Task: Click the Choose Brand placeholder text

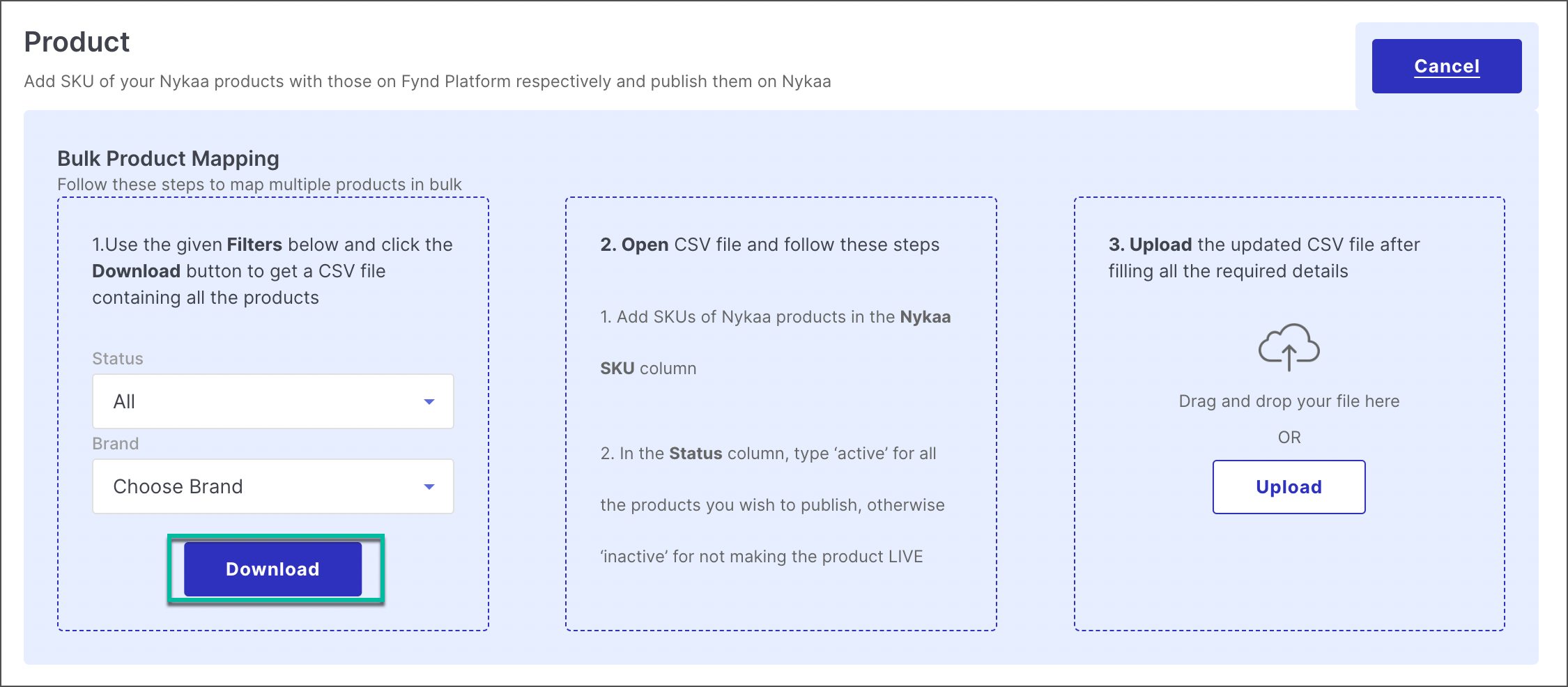Action: [x=179, y=486]
